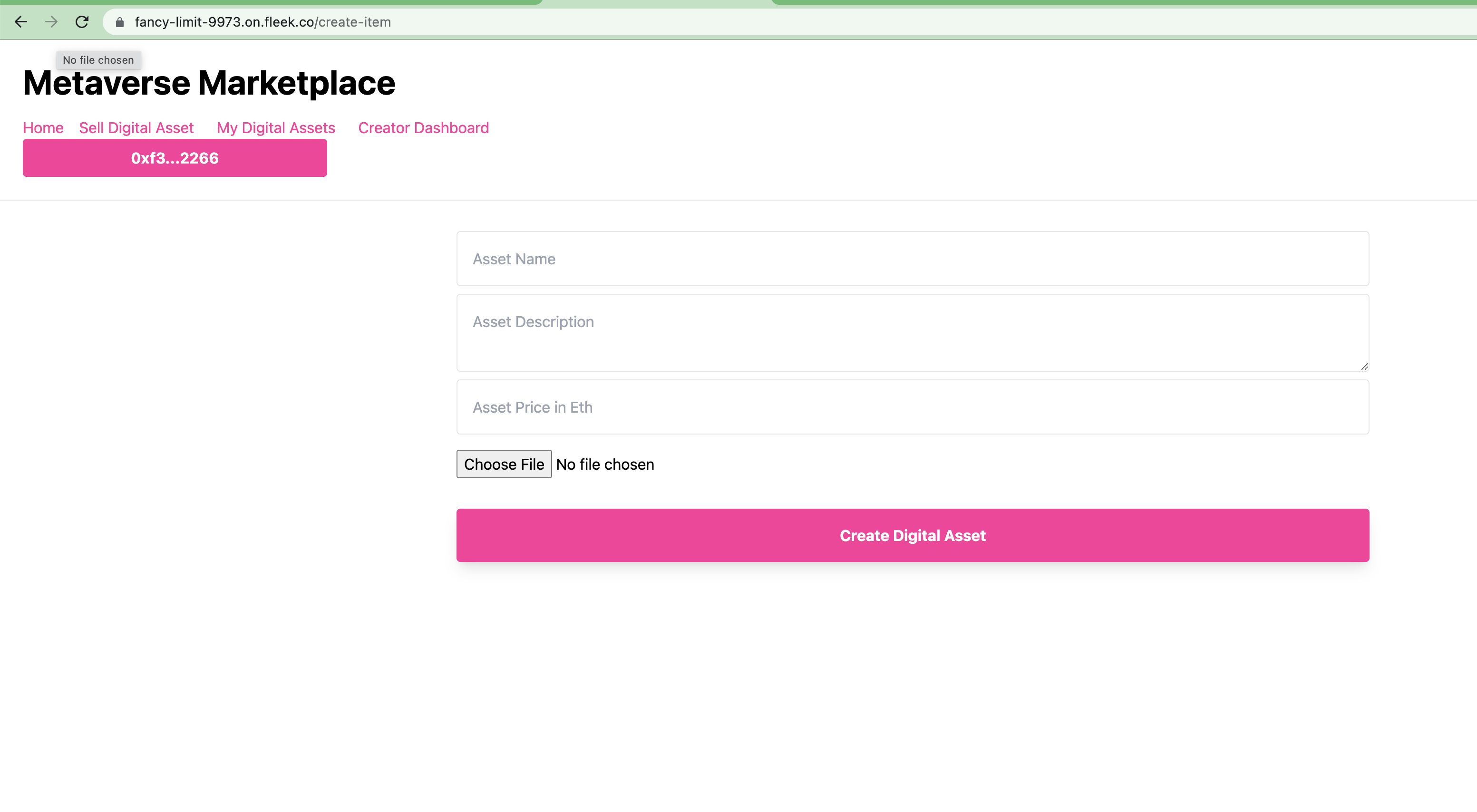Submit with Create Digital Asset button
Image resolution: width=1477 pixels, height=812 pixels.
(x=913, y=535)
